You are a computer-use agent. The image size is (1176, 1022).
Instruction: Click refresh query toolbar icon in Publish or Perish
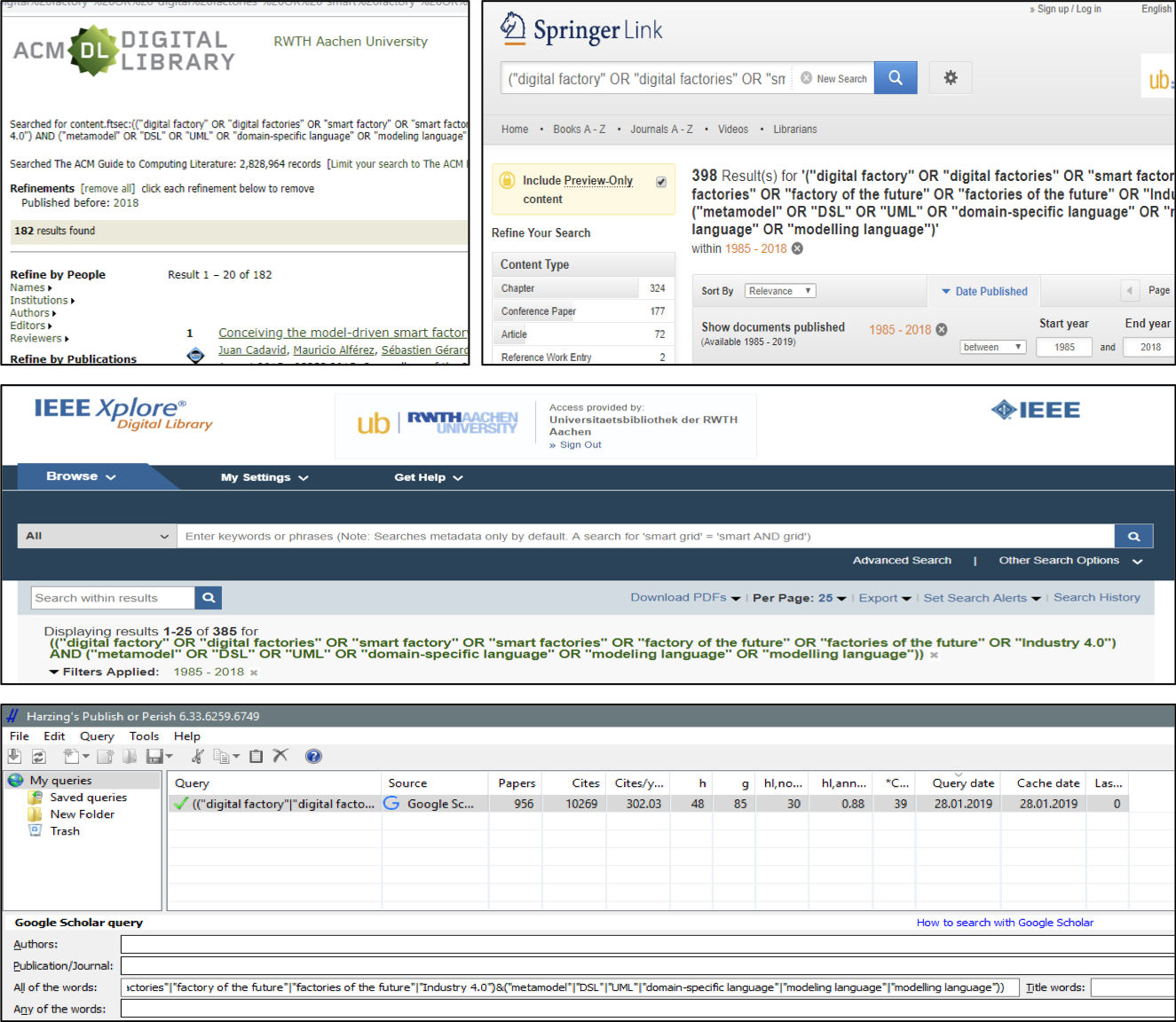tap(38, 756)
